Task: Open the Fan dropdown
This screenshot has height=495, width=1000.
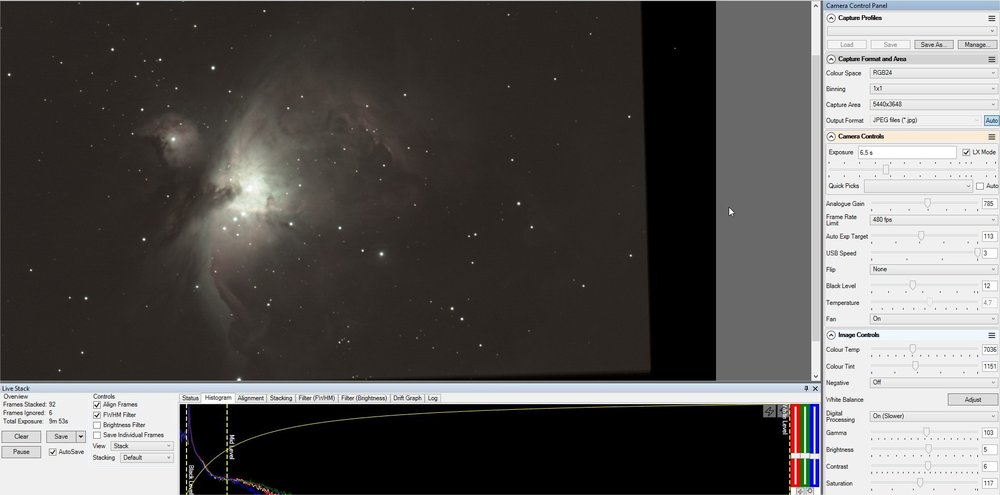Action: coord(933,319)
